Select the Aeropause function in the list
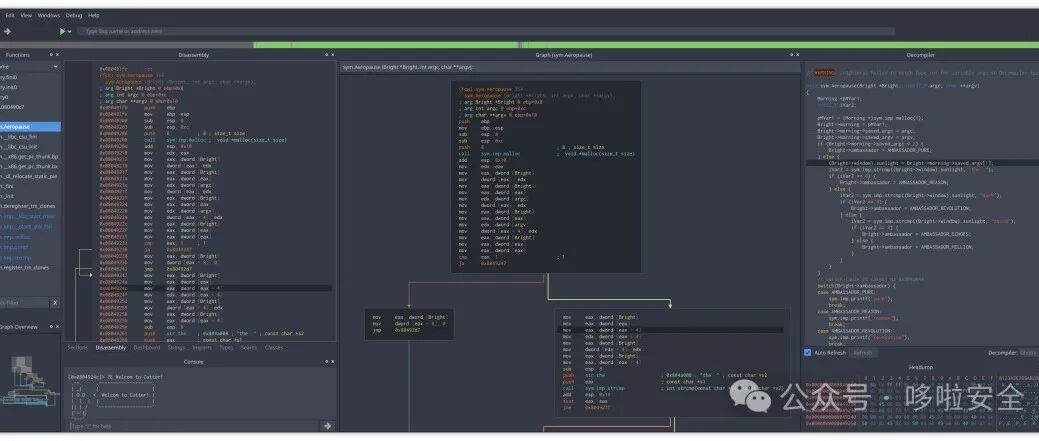1039x441 pixels. tap(30, 126)
